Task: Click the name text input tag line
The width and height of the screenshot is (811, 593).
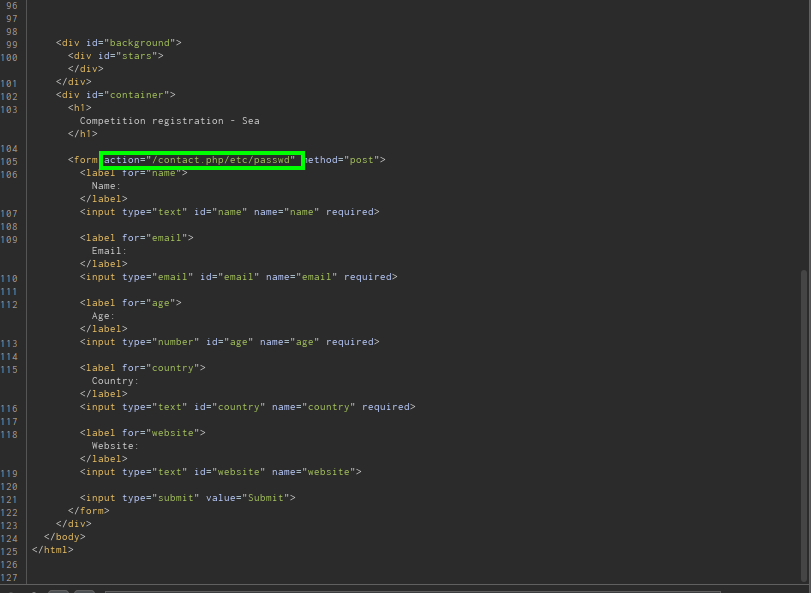Action: 229,212
